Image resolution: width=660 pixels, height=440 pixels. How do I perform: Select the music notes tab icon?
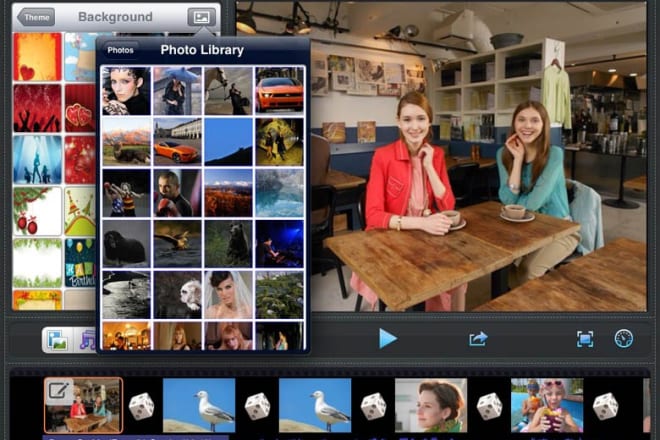pos(87,340)
